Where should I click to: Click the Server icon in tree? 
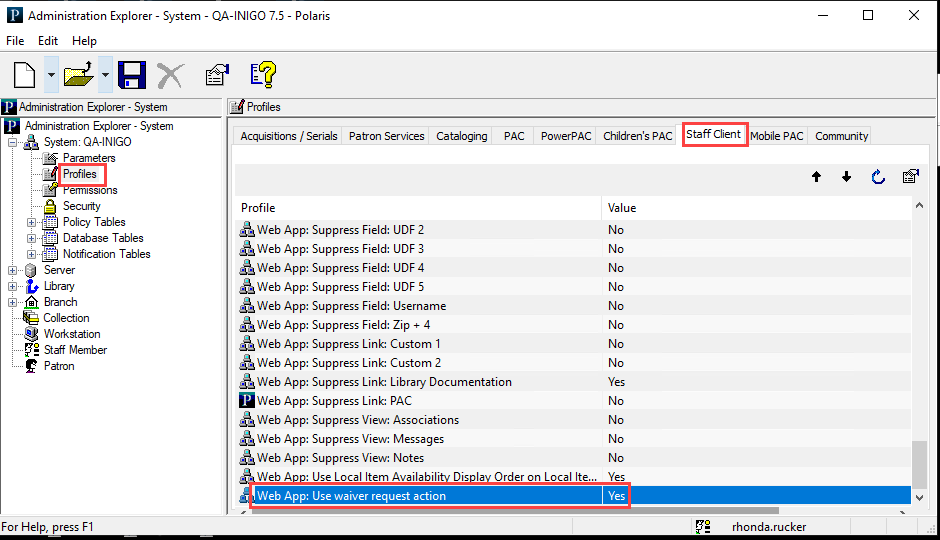click(x=31, y=270)
